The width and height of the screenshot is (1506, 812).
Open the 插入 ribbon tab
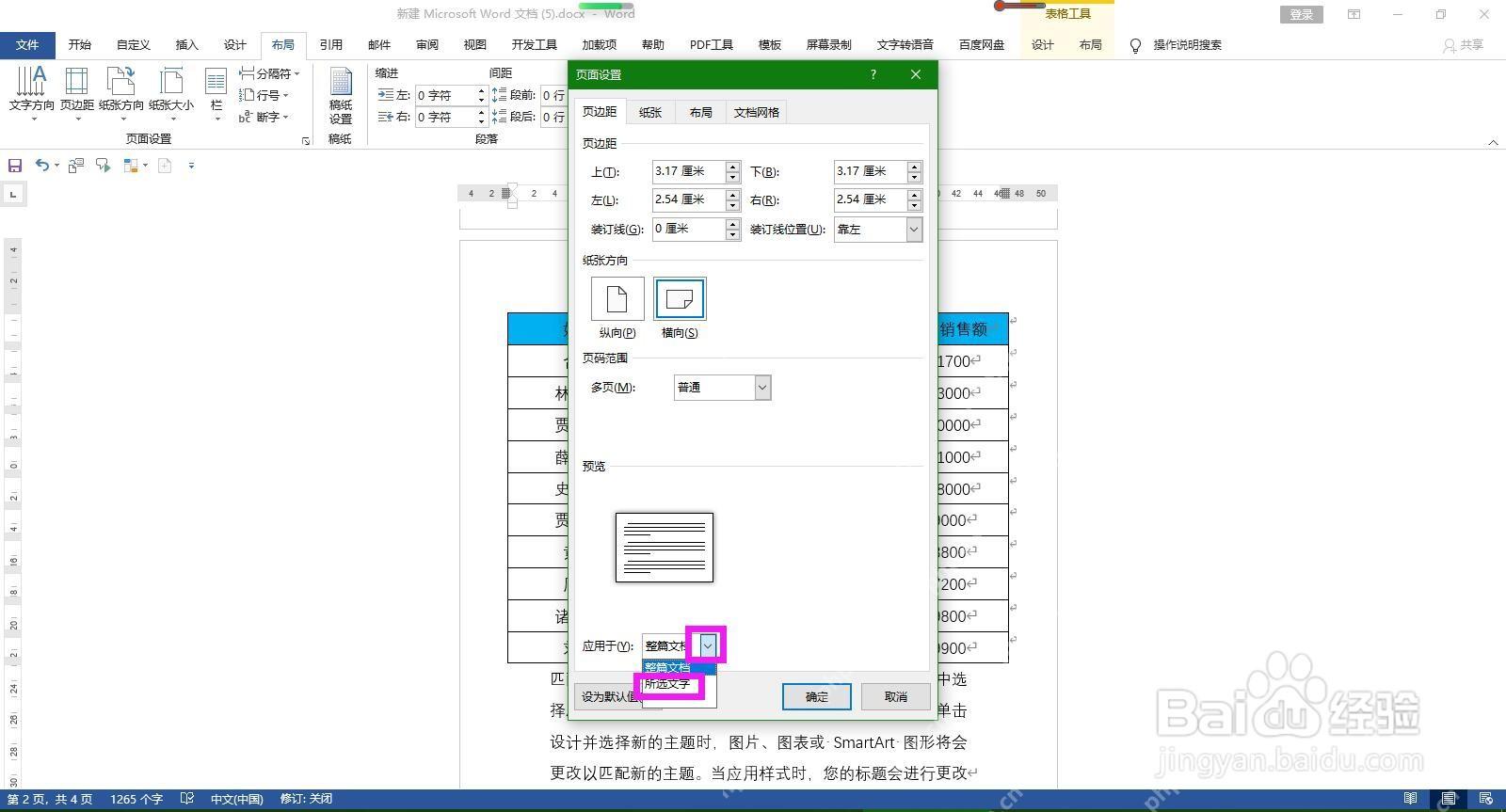(x=187, y=44)
